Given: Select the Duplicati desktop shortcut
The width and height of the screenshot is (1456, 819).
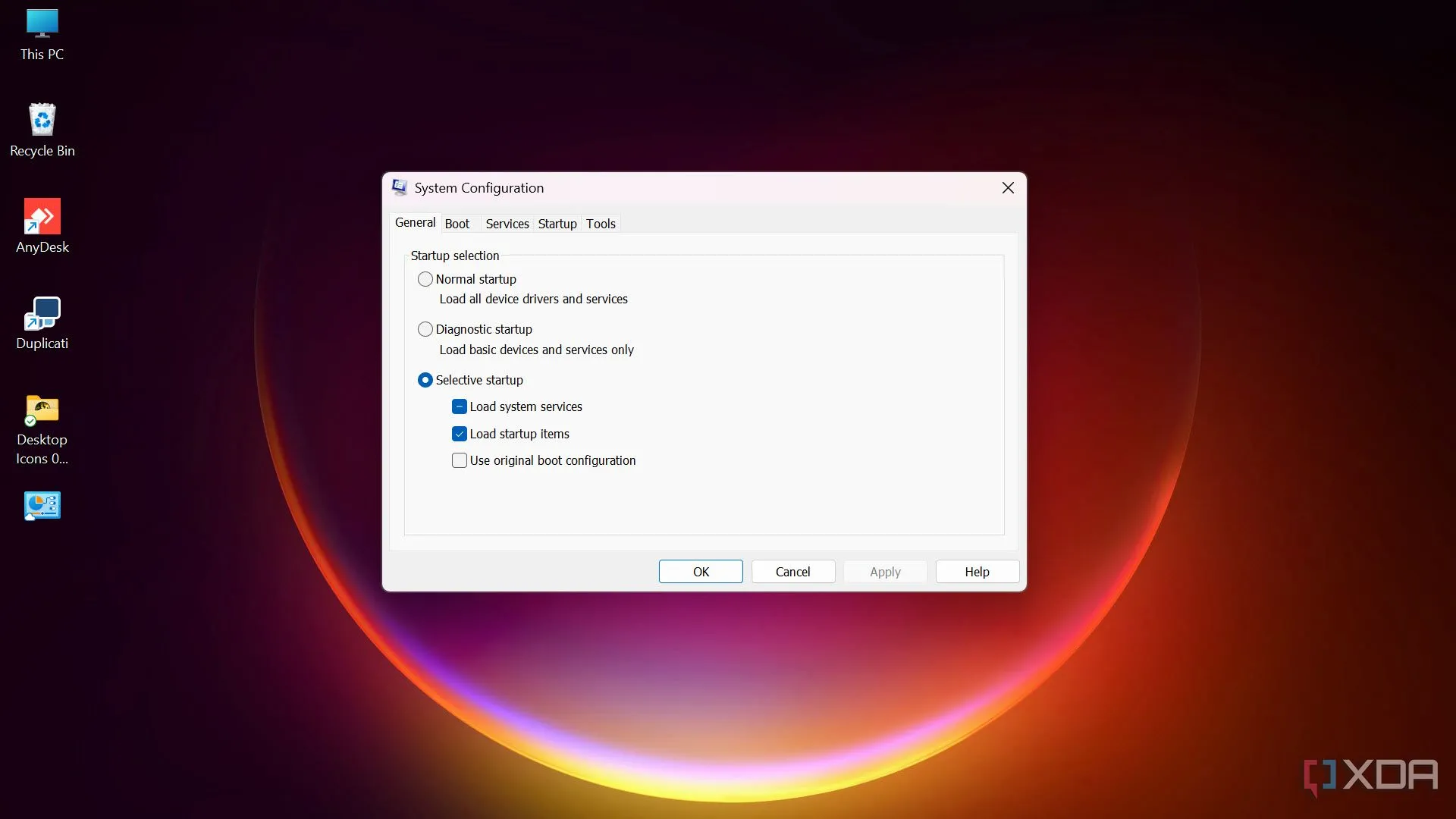Looking at the screenshot, I should pos(42,322).
